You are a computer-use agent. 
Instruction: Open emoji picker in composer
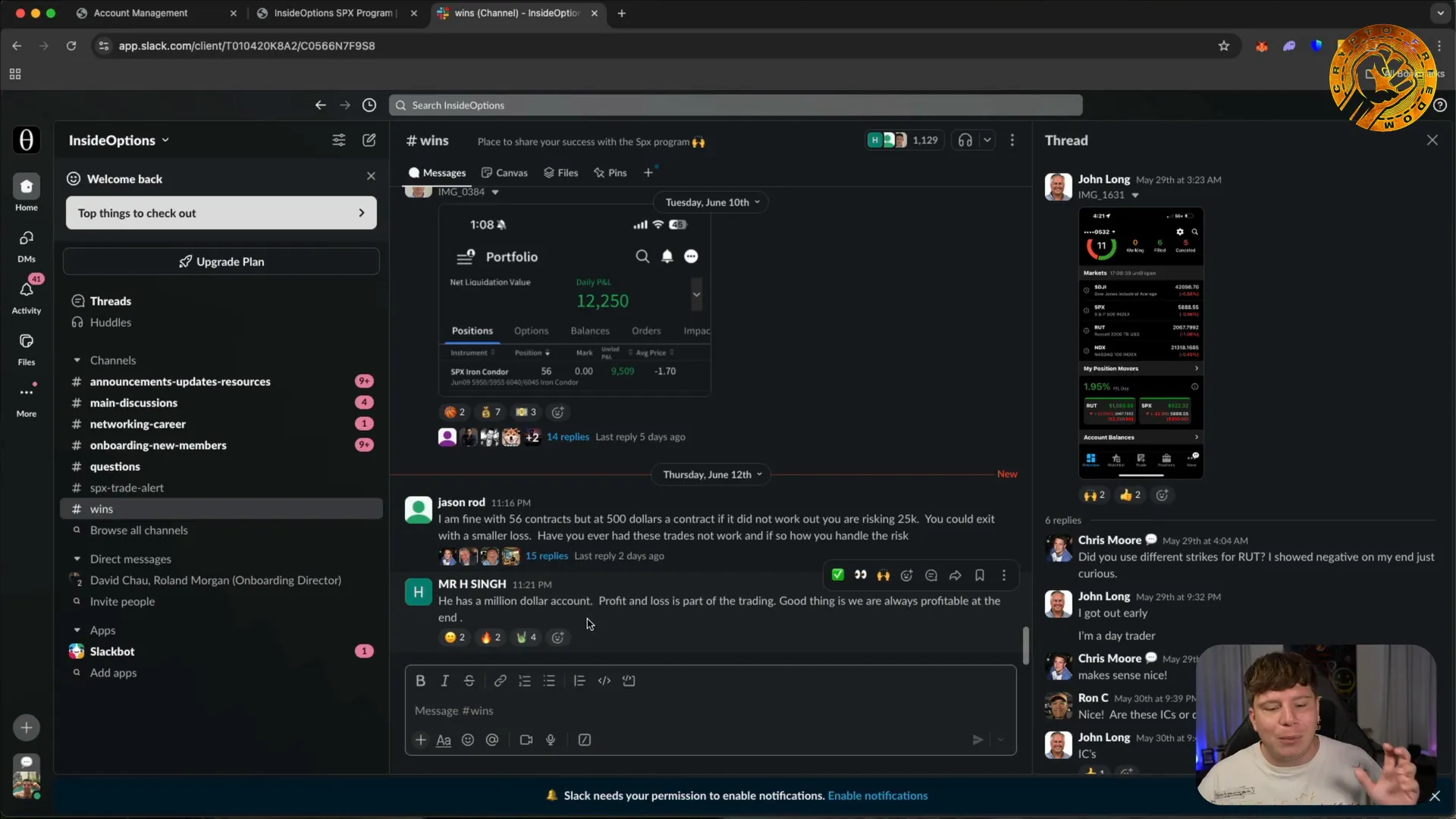coord(468,740)
